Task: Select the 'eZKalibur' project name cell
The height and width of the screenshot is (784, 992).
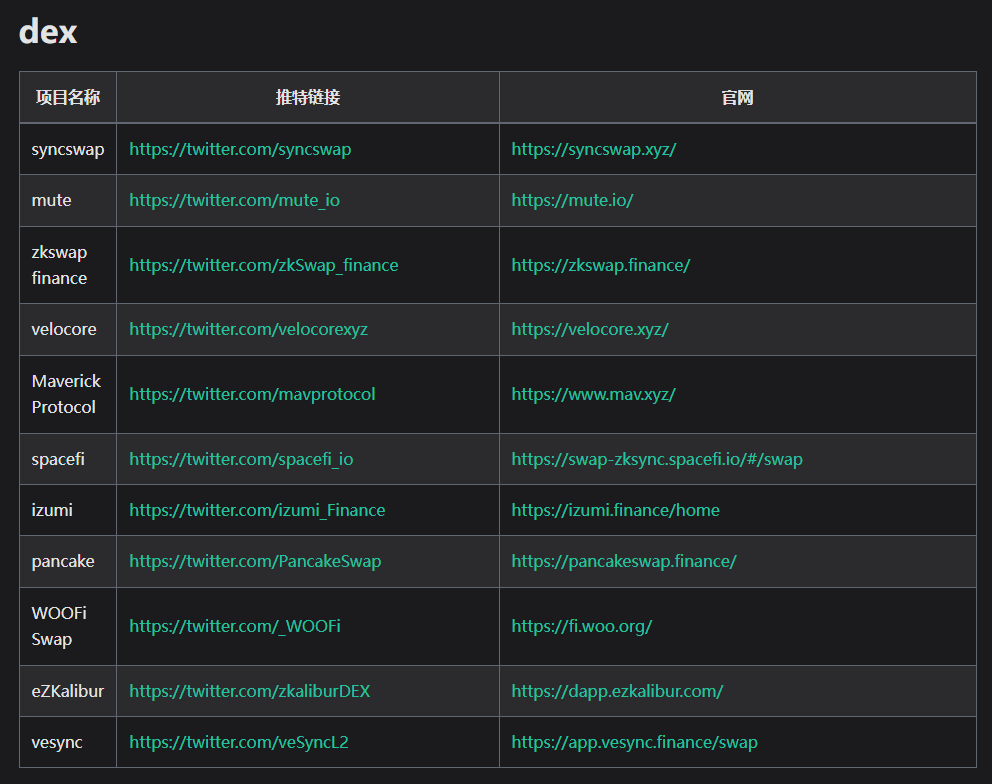Action: (68, 692)
